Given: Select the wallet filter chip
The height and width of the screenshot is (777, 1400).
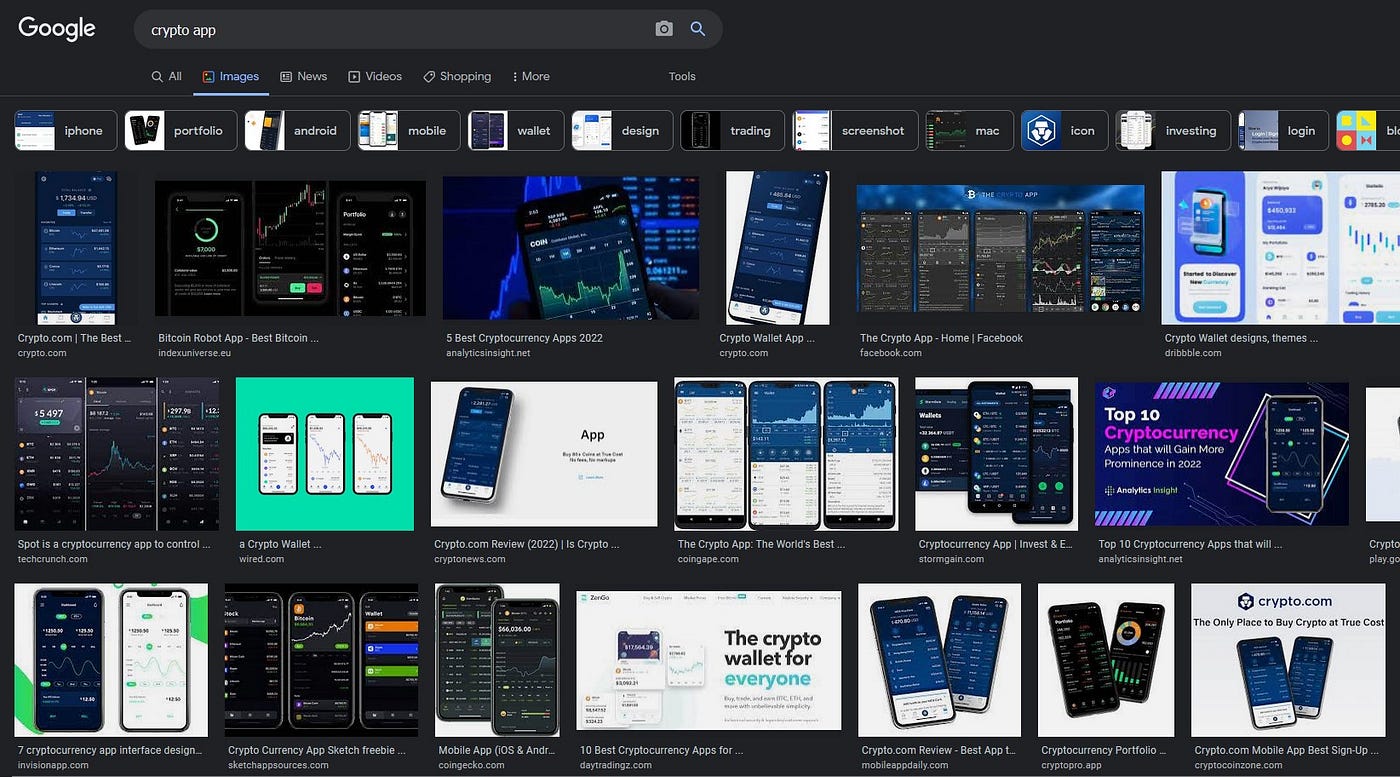Looking at the screenshot, I should tap(516, 130).
